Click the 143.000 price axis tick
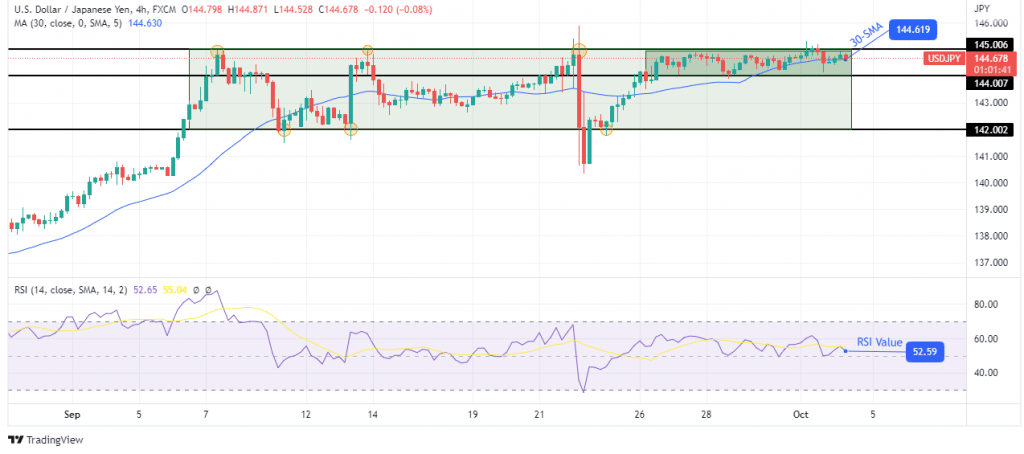Screen dimensions: 1024x454 989,103
